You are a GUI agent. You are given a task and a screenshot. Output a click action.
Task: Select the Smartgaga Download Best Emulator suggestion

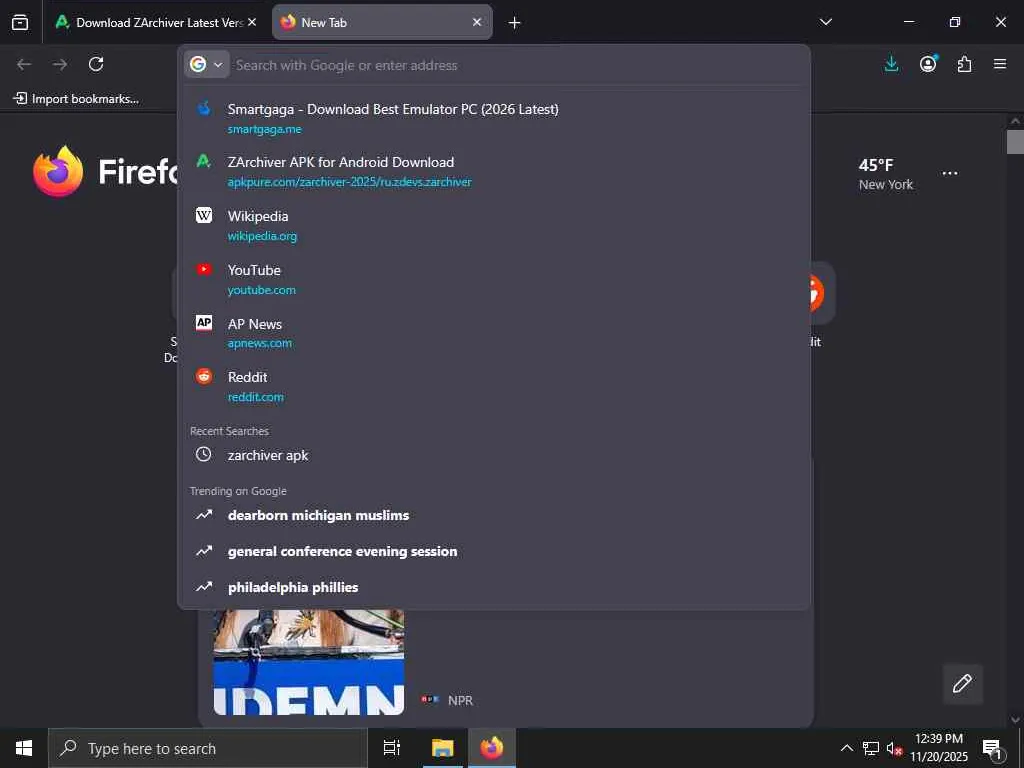(494, 118)
